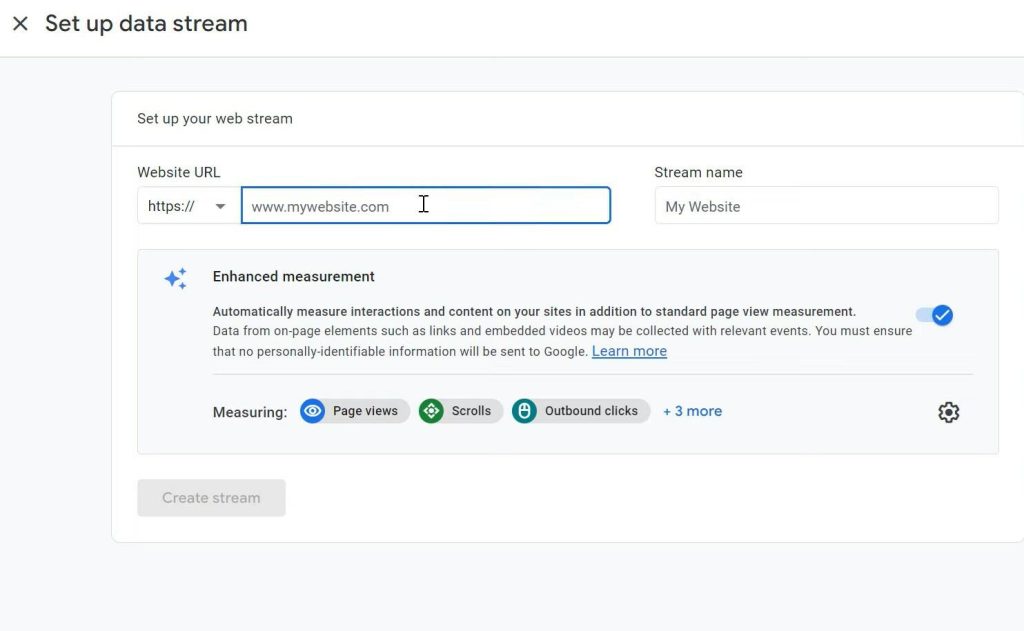Select the Outbound clicks chip label
Screen dimensions: 1024x631
(x=591, y=411)
